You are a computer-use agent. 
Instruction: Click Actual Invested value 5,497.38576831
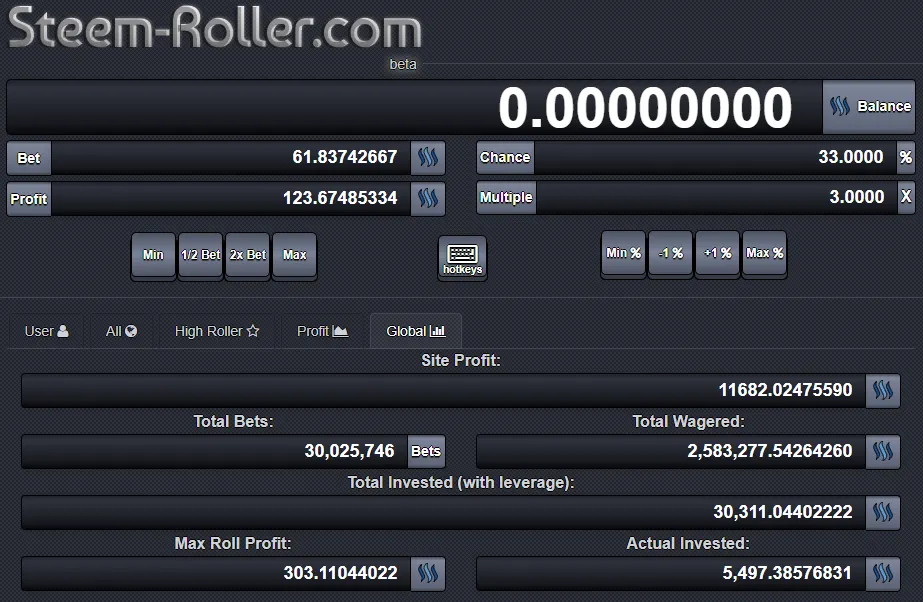click(x=787, y=573)
